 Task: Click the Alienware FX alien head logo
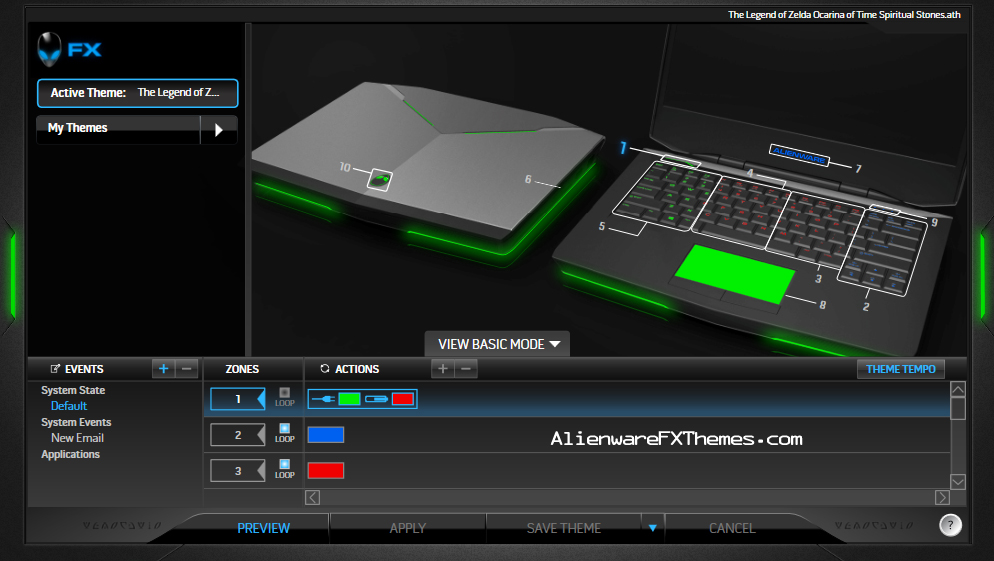tap(49, 49)
